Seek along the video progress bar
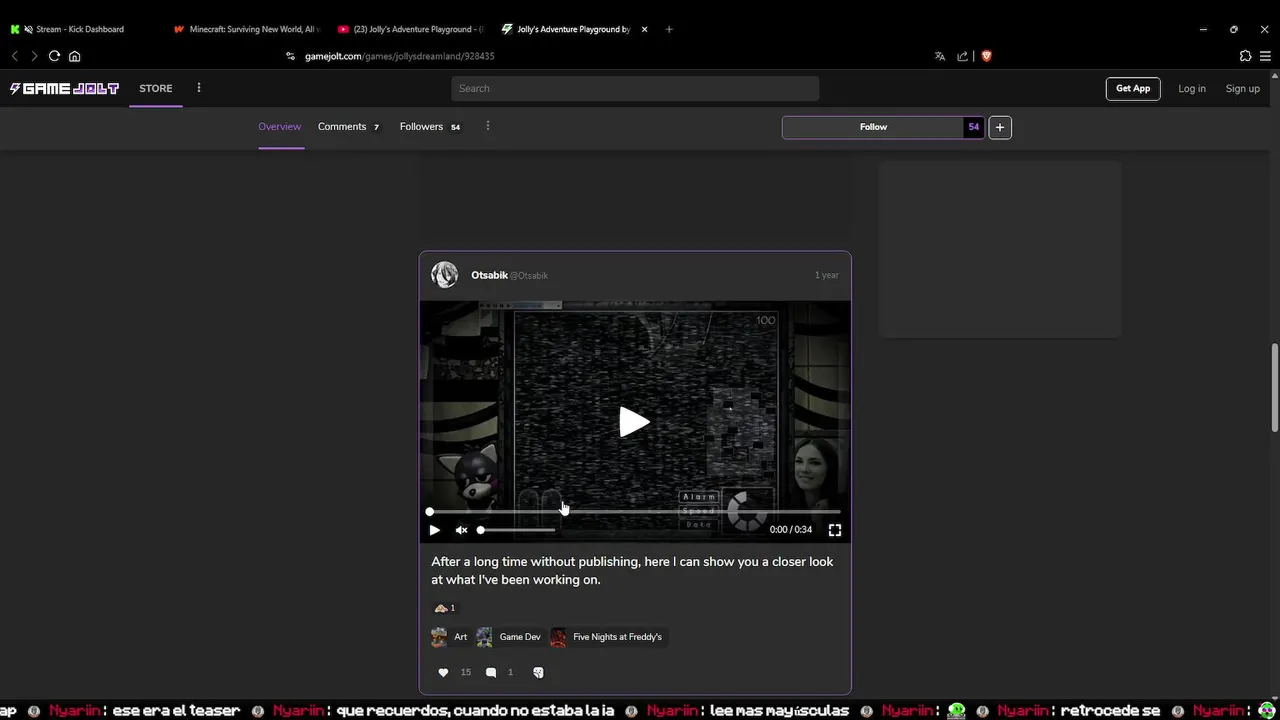Viewport: 1280px width, 720px height. [x=635, y=511]
